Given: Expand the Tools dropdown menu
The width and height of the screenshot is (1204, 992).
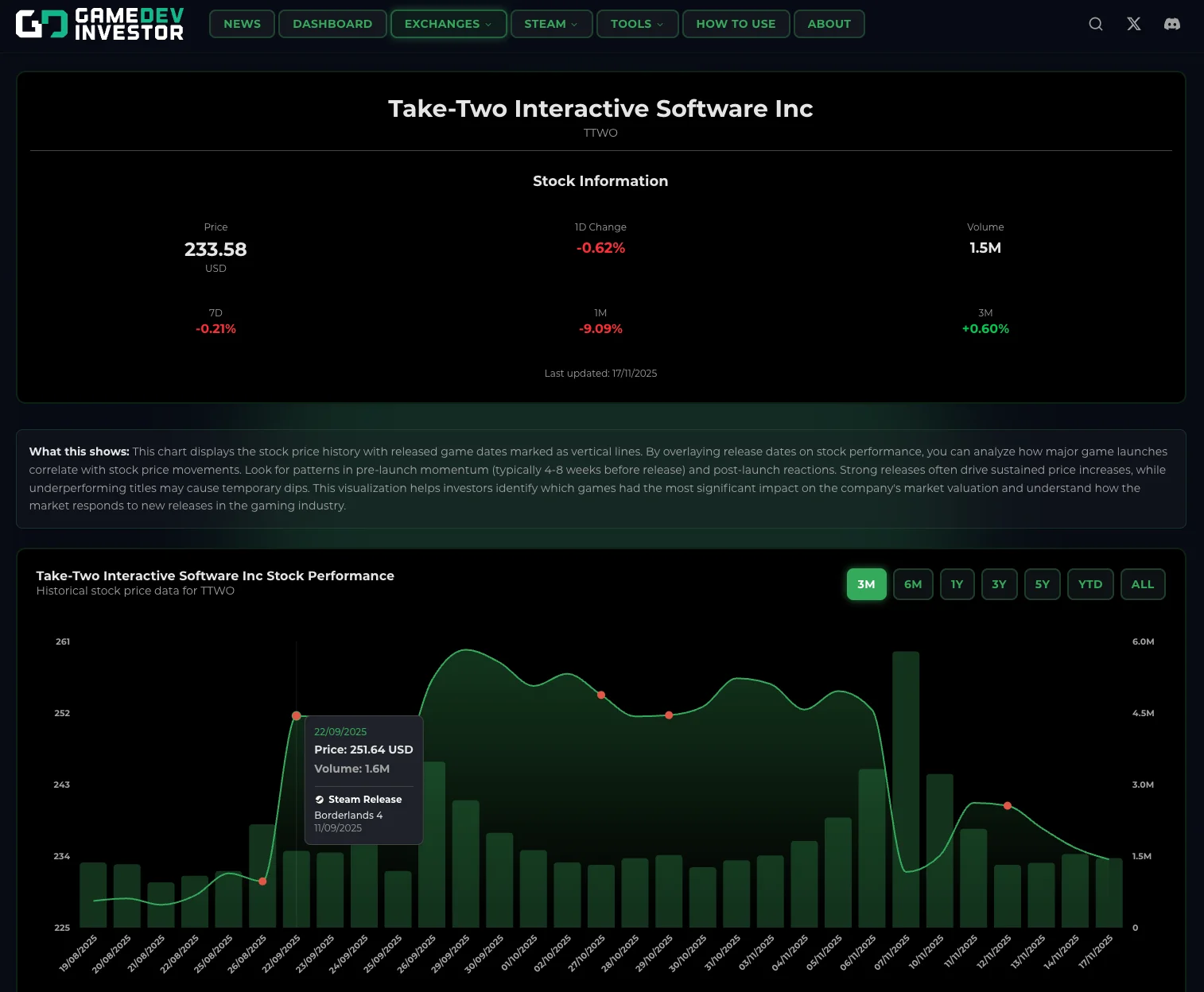Looking at the screenshot, I should point(637,24).
